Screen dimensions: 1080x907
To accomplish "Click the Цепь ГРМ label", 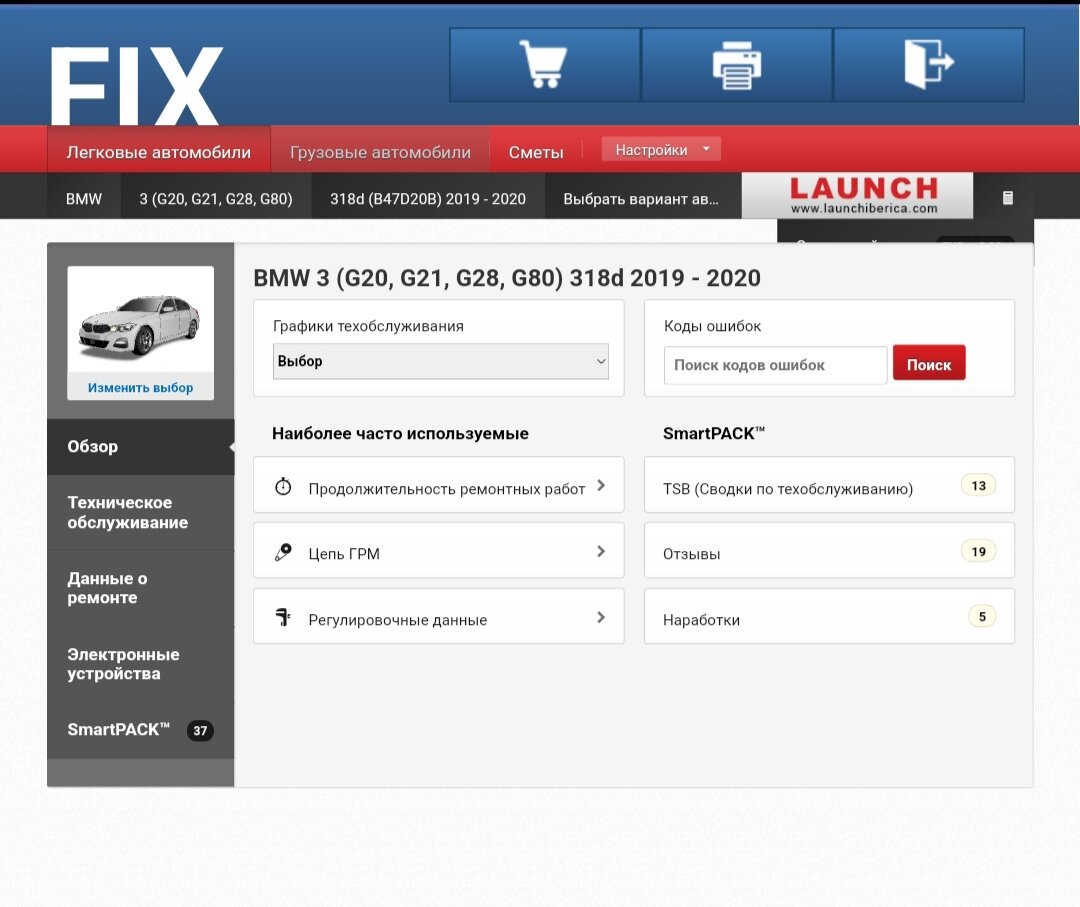I will click(x=344, y=554).
